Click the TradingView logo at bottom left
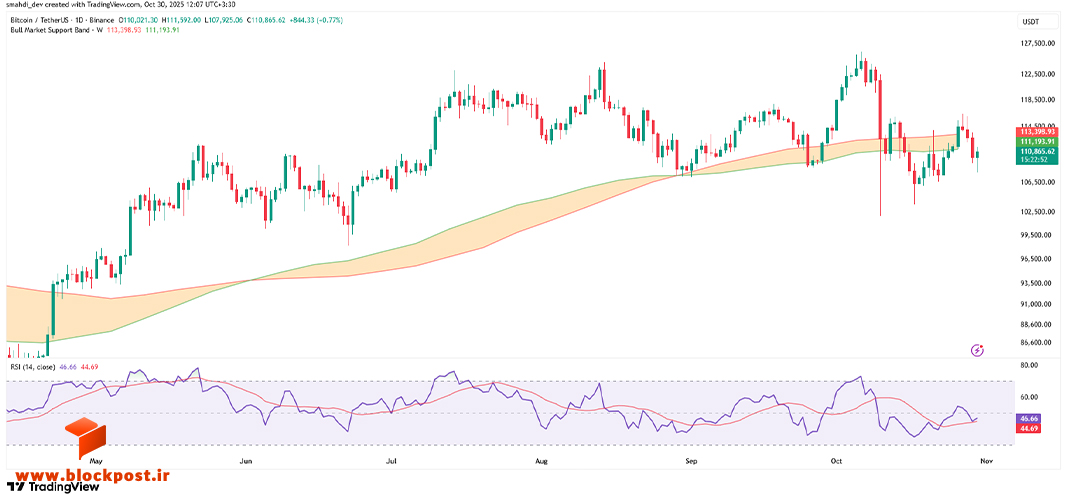1066x500 pixels. (x=52, y=486)
